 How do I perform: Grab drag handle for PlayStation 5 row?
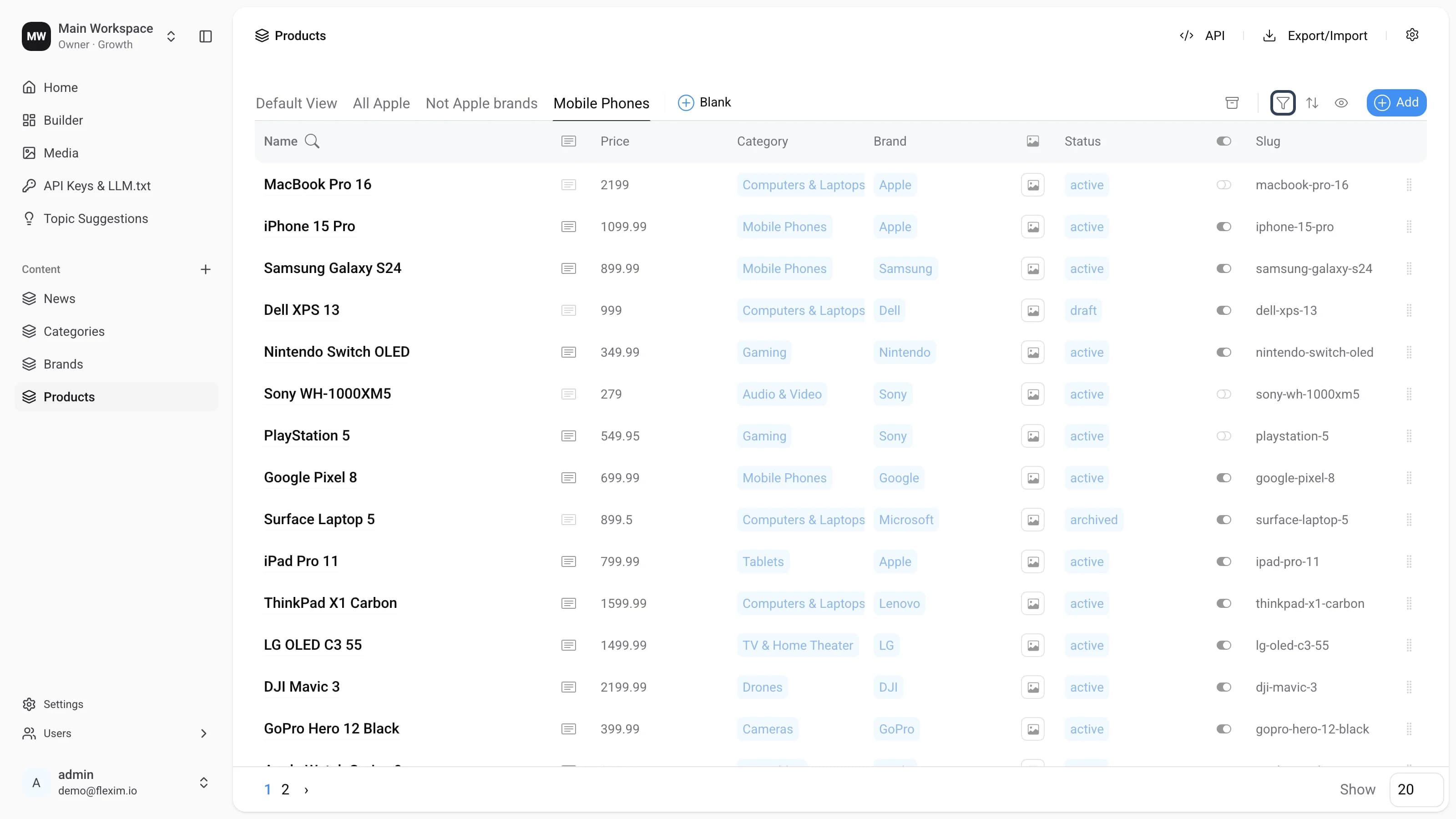pos(1409,436)
